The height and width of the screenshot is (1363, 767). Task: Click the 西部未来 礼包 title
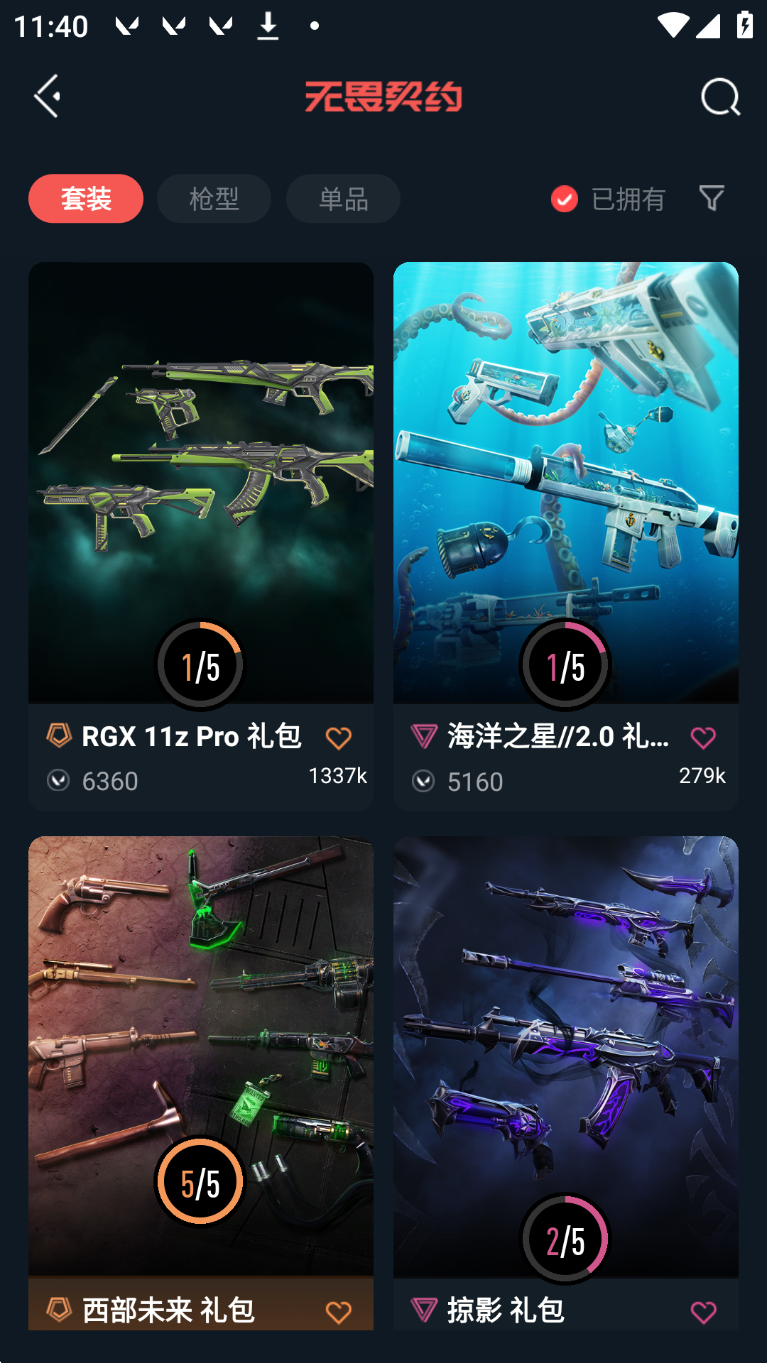[168, 1310]
